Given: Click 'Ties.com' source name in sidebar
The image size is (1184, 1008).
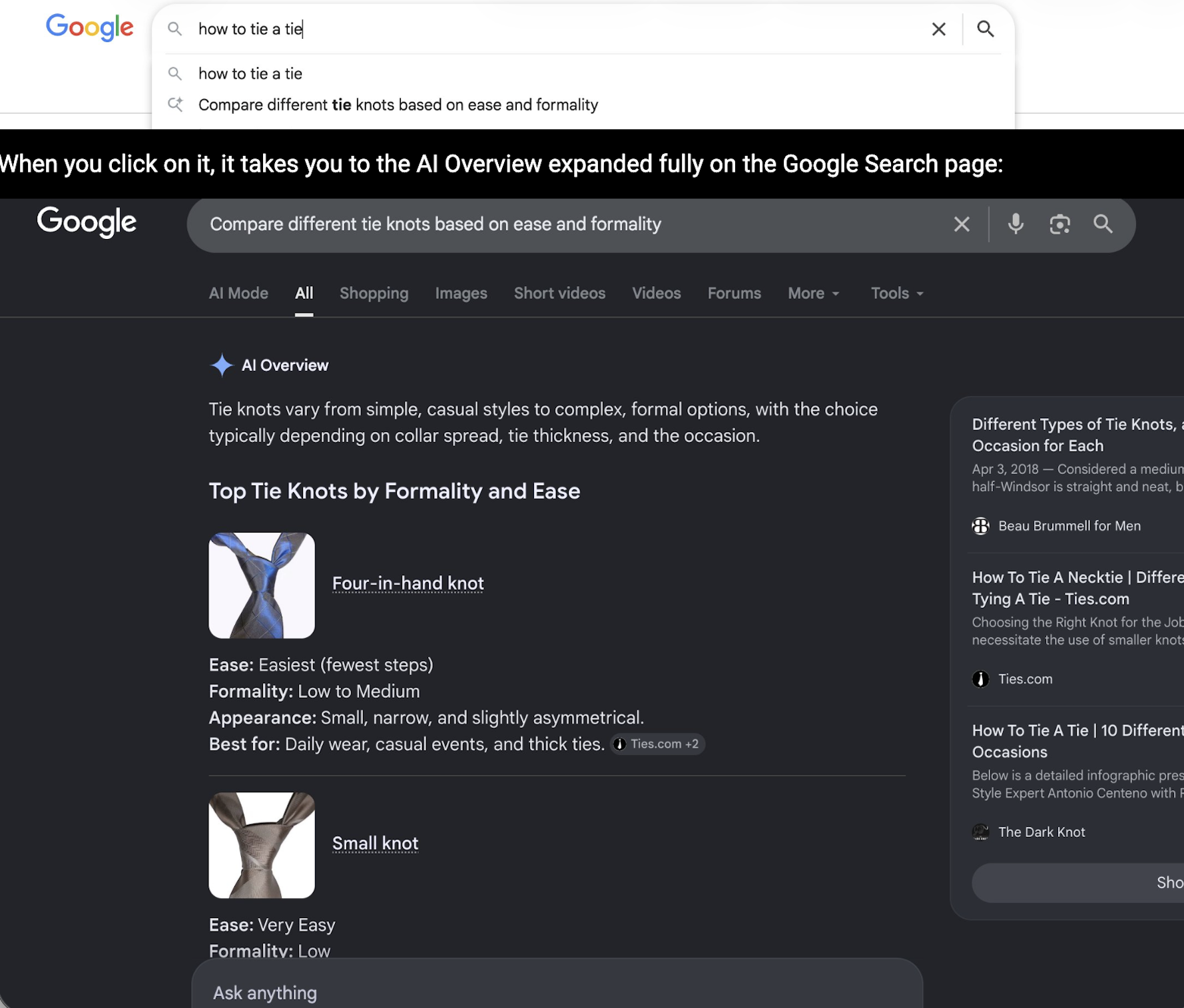Looking at the screenshot, I should [1026, 680].
